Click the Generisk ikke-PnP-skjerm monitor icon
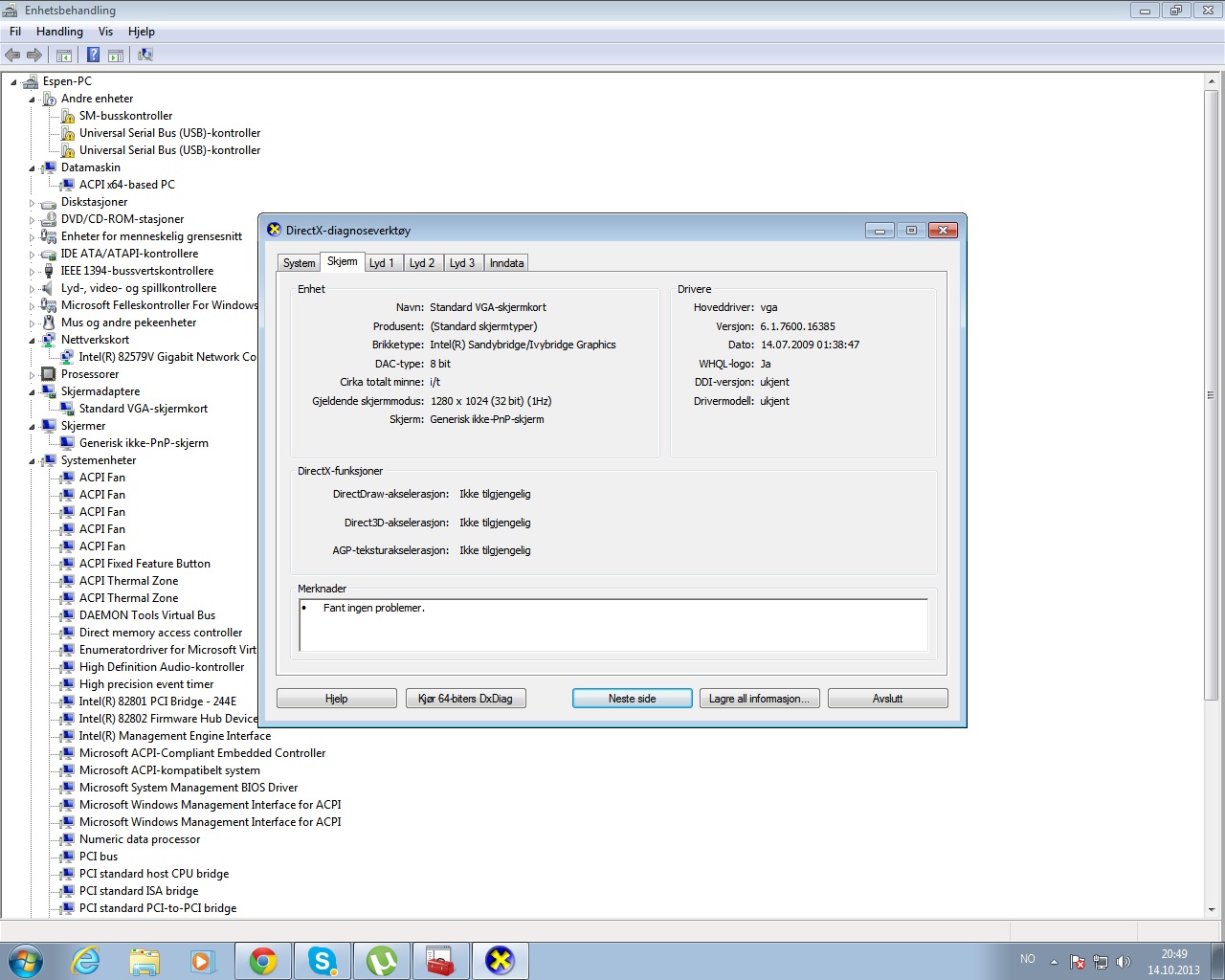 click(68, 443)
